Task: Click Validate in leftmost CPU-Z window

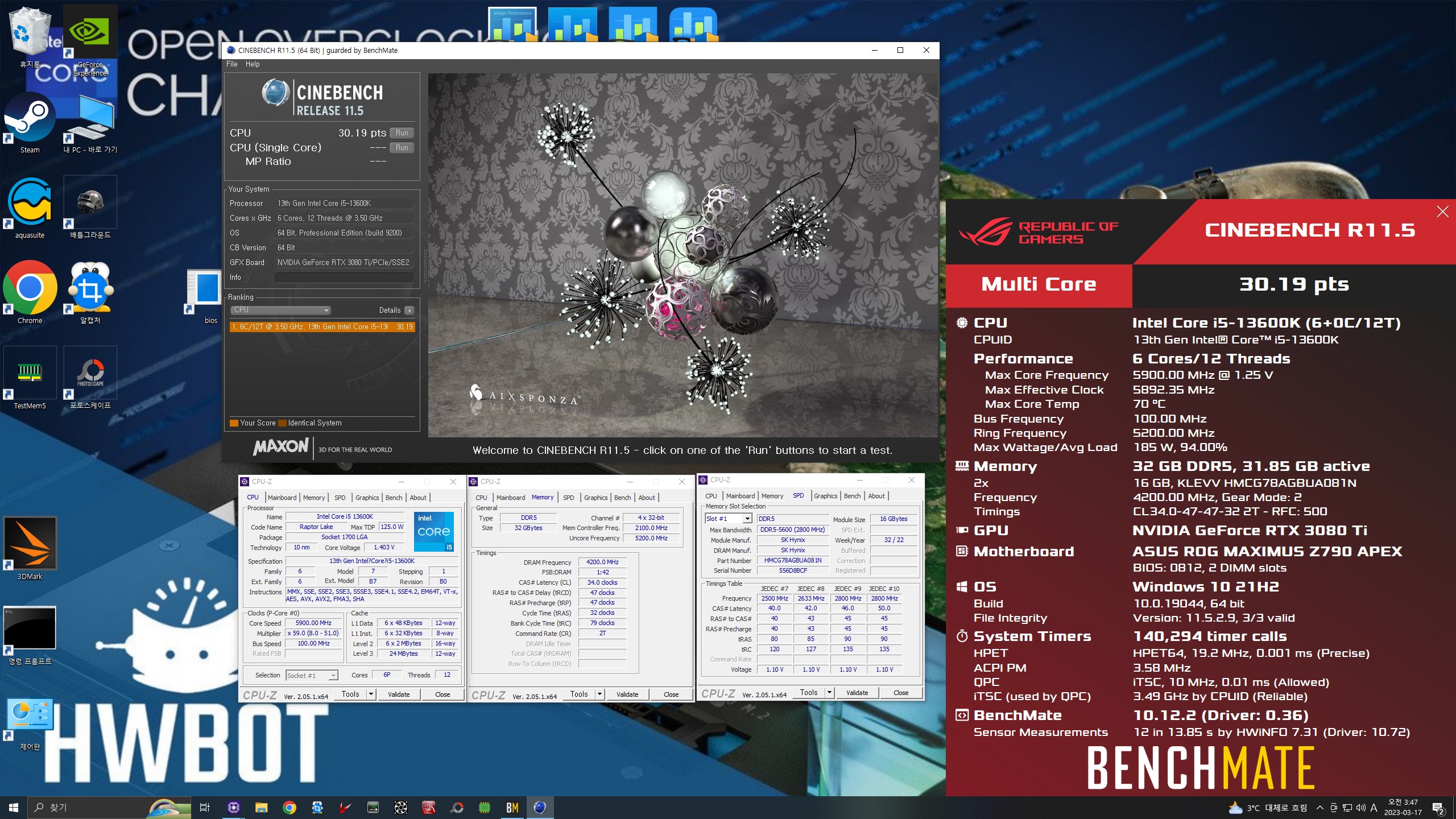Action: [398, 694]
